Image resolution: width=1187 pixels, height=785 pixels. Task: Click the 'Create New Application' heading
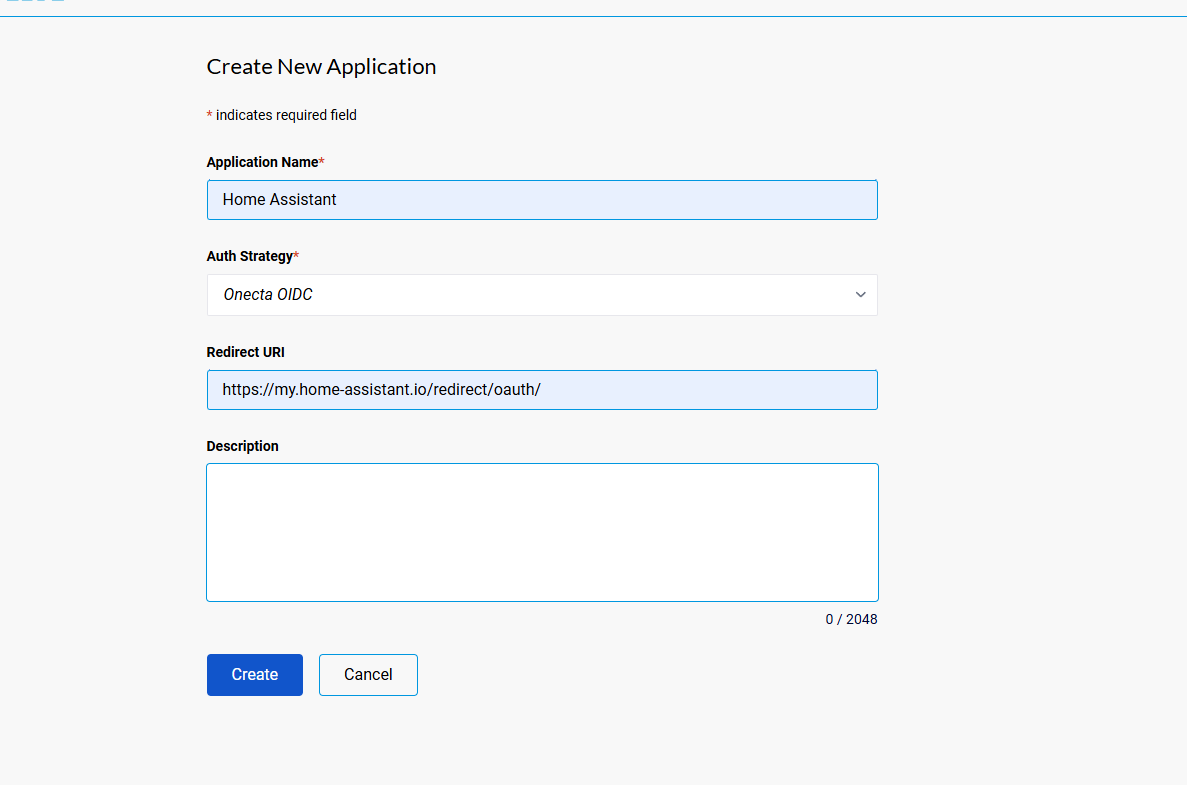(x=321, y=67)
